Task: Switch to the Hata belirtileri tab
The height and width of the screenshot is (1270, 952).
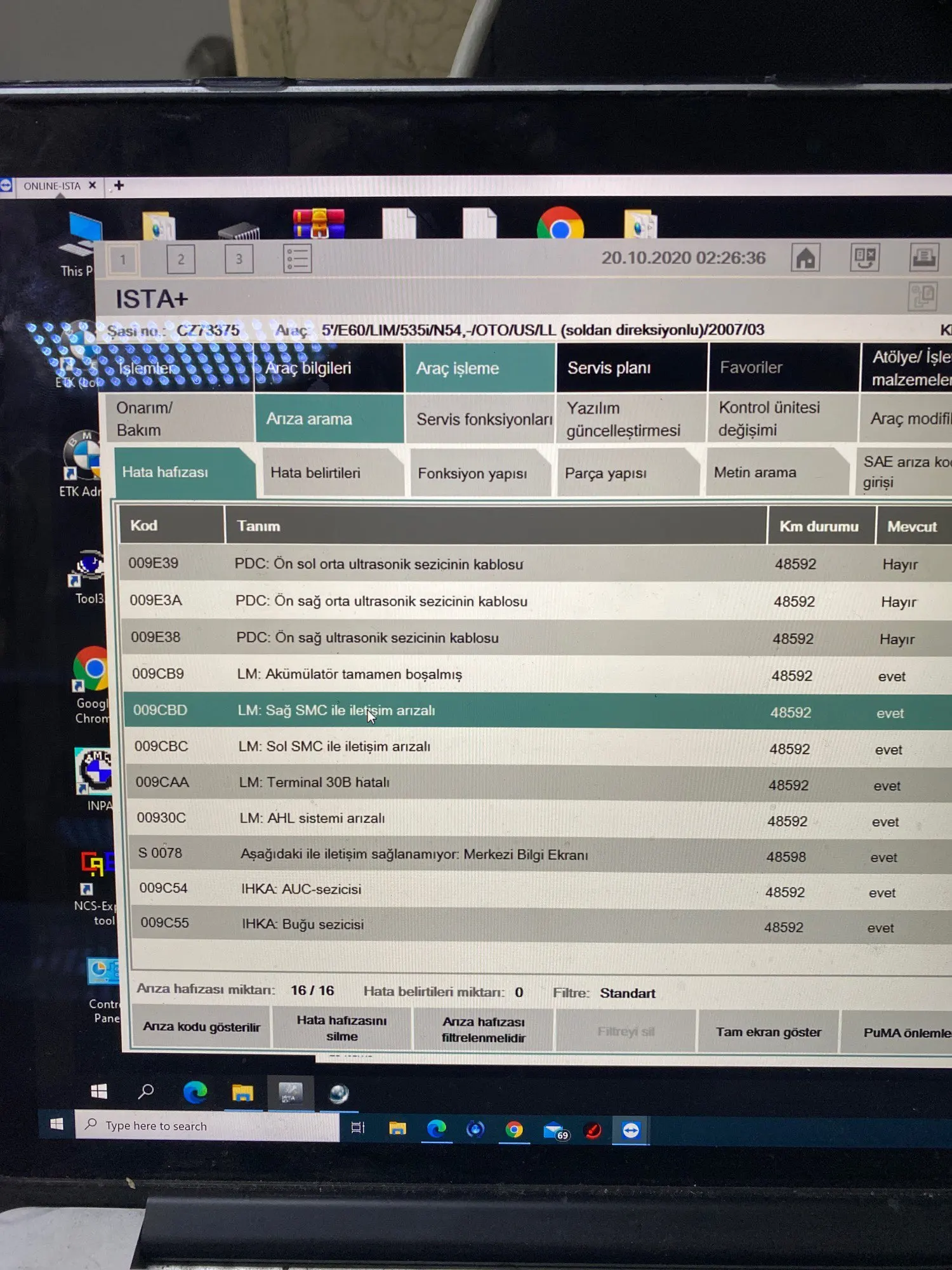Action: point(333,472)
